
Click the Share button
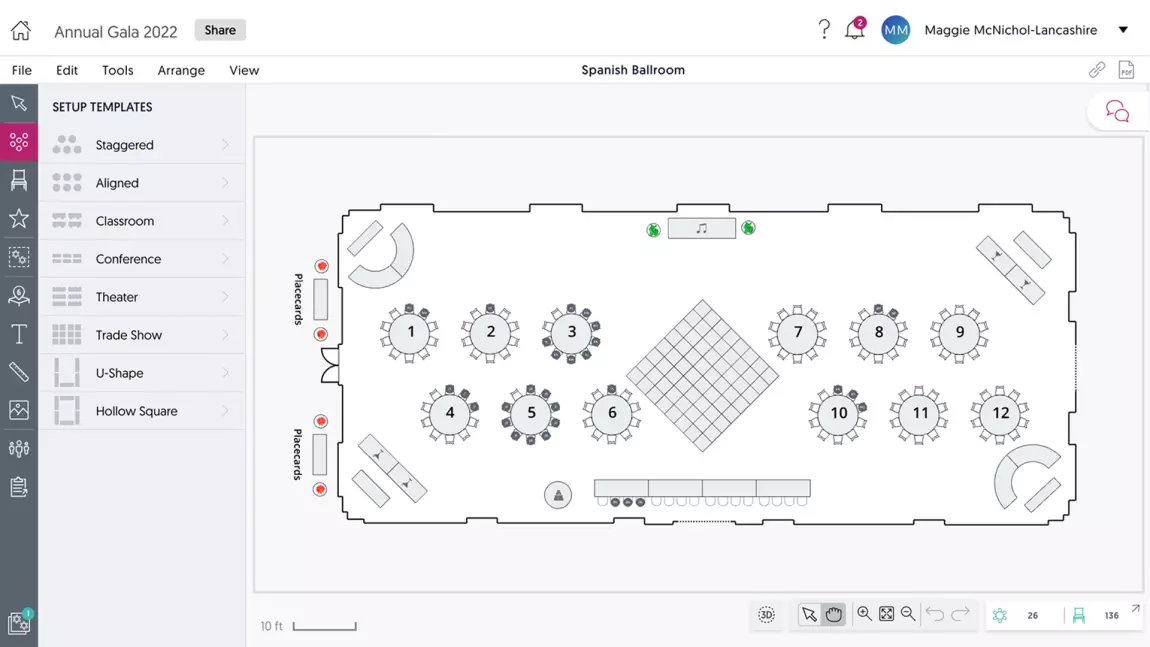(219, 30)
